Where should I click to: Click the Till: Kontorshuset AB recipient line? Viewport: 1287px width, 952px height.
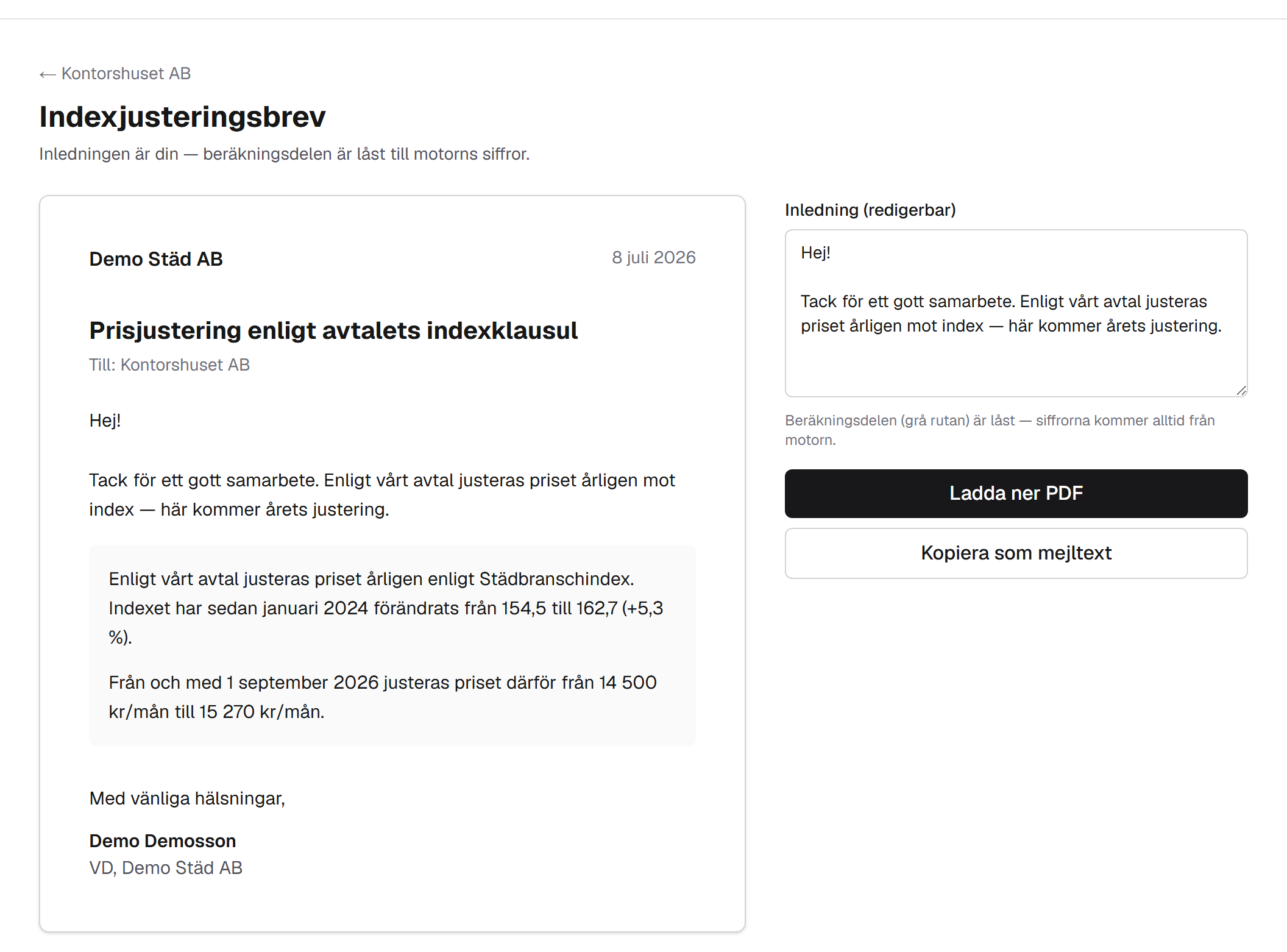pyautogui.click(x=169, y=364)
